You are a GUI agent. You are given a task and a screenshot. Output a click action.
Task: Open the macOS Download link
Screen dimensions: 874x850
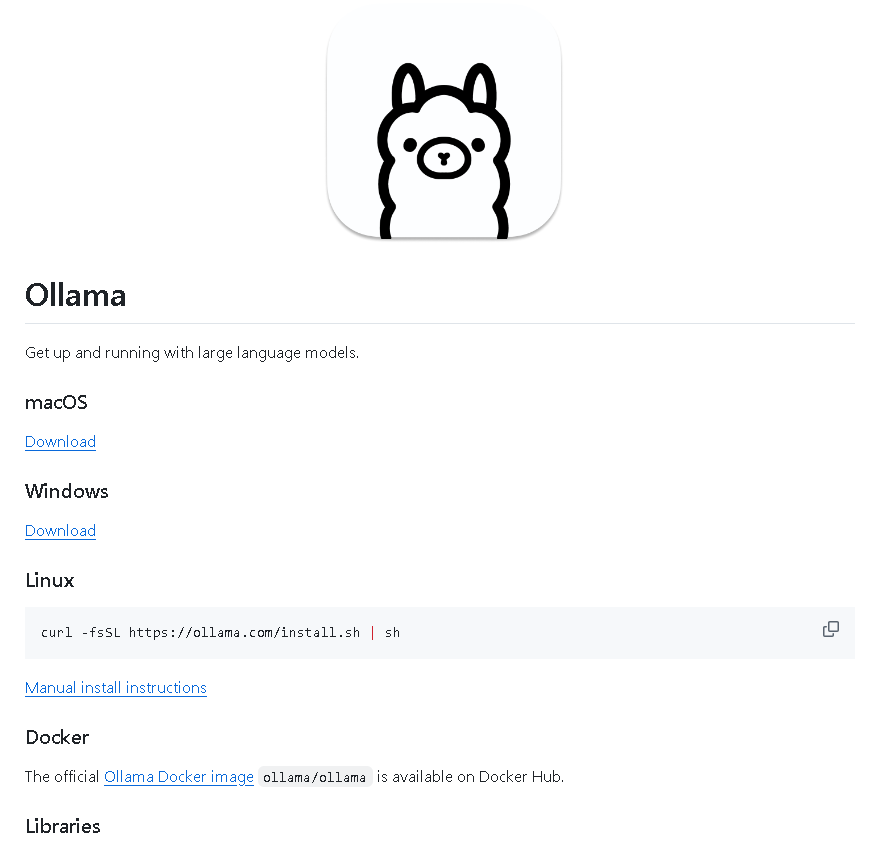[x=60, y=441]
